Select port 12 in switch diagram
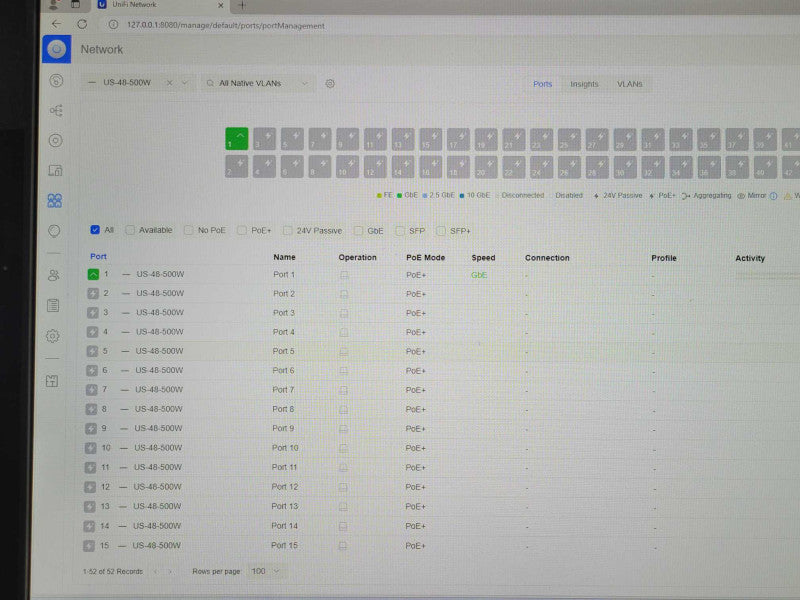800x600 pixels. point(375,167)
